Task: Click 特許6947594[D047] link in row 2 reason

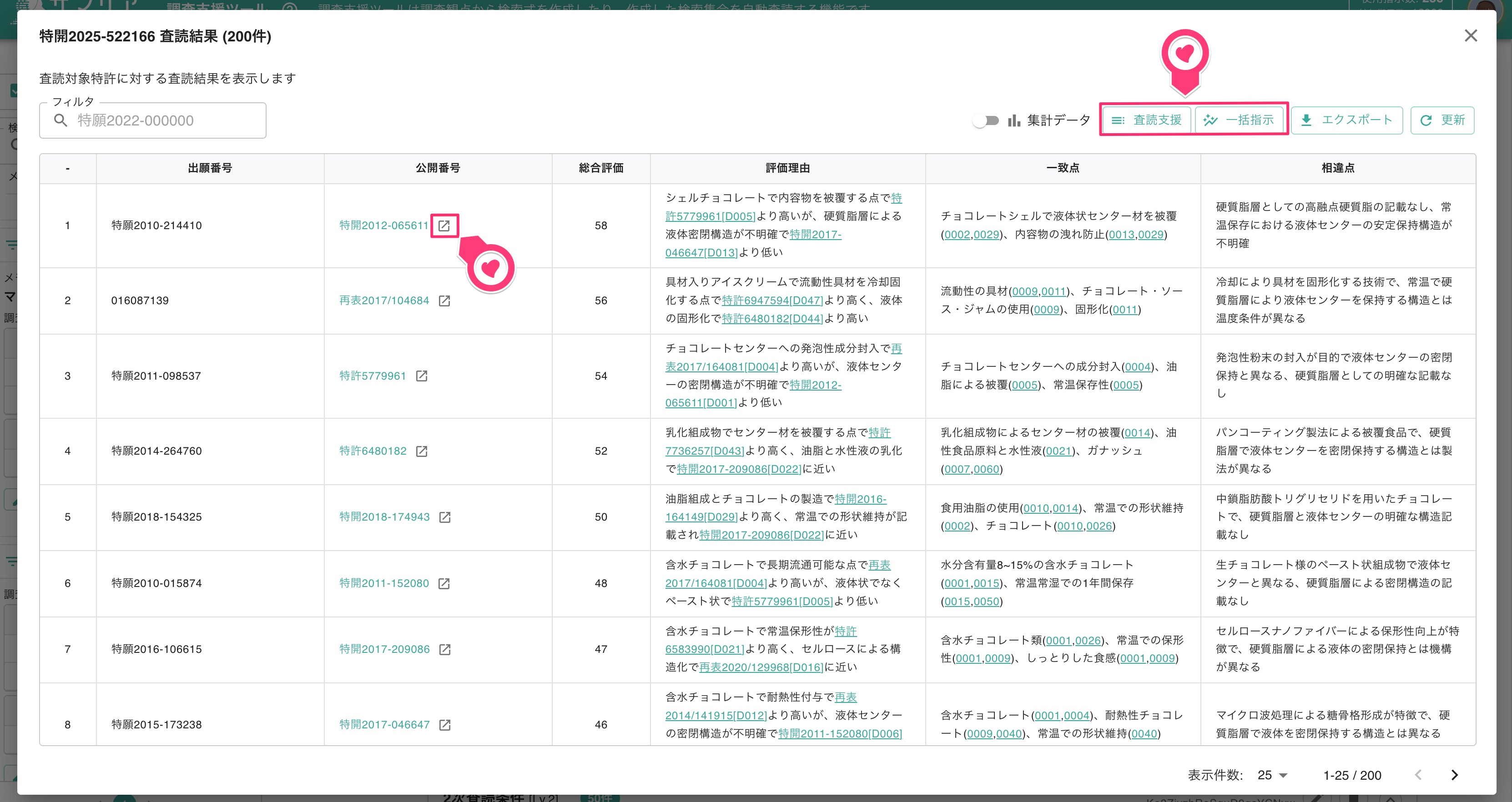Action: [772, 301]
